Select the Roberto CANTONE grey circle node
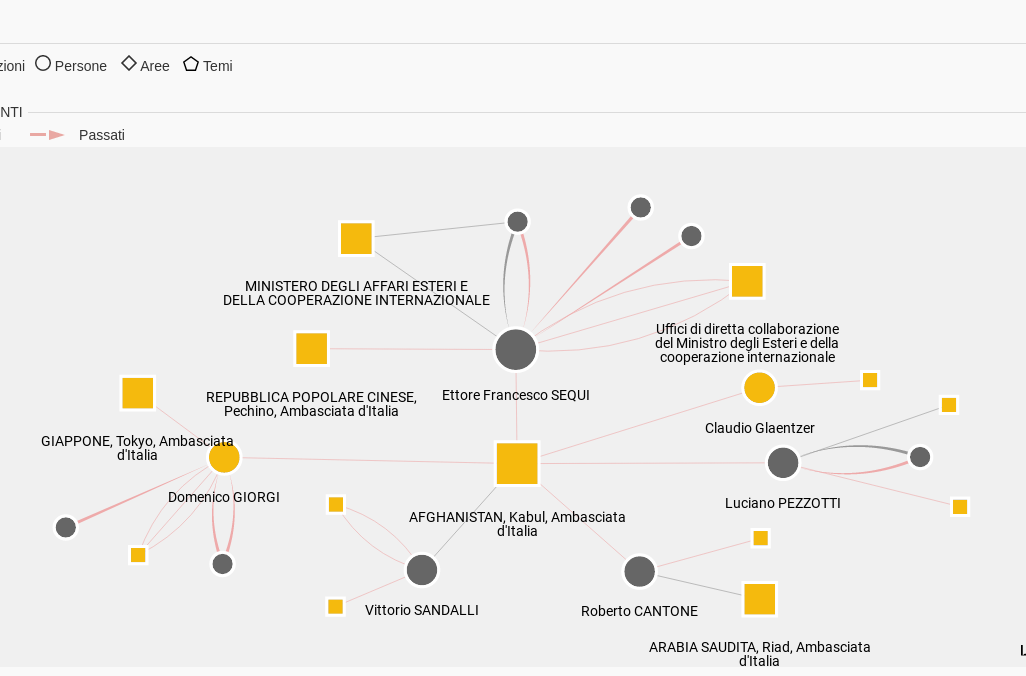Screen dimensions: 1026x676 pos(639,571)
